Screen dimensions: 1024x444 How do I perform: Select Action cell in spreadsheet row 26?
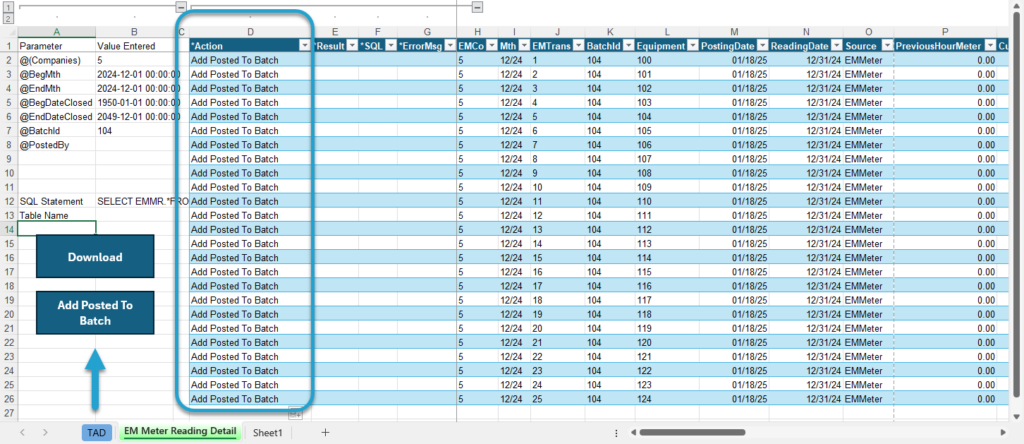[250, 399]
